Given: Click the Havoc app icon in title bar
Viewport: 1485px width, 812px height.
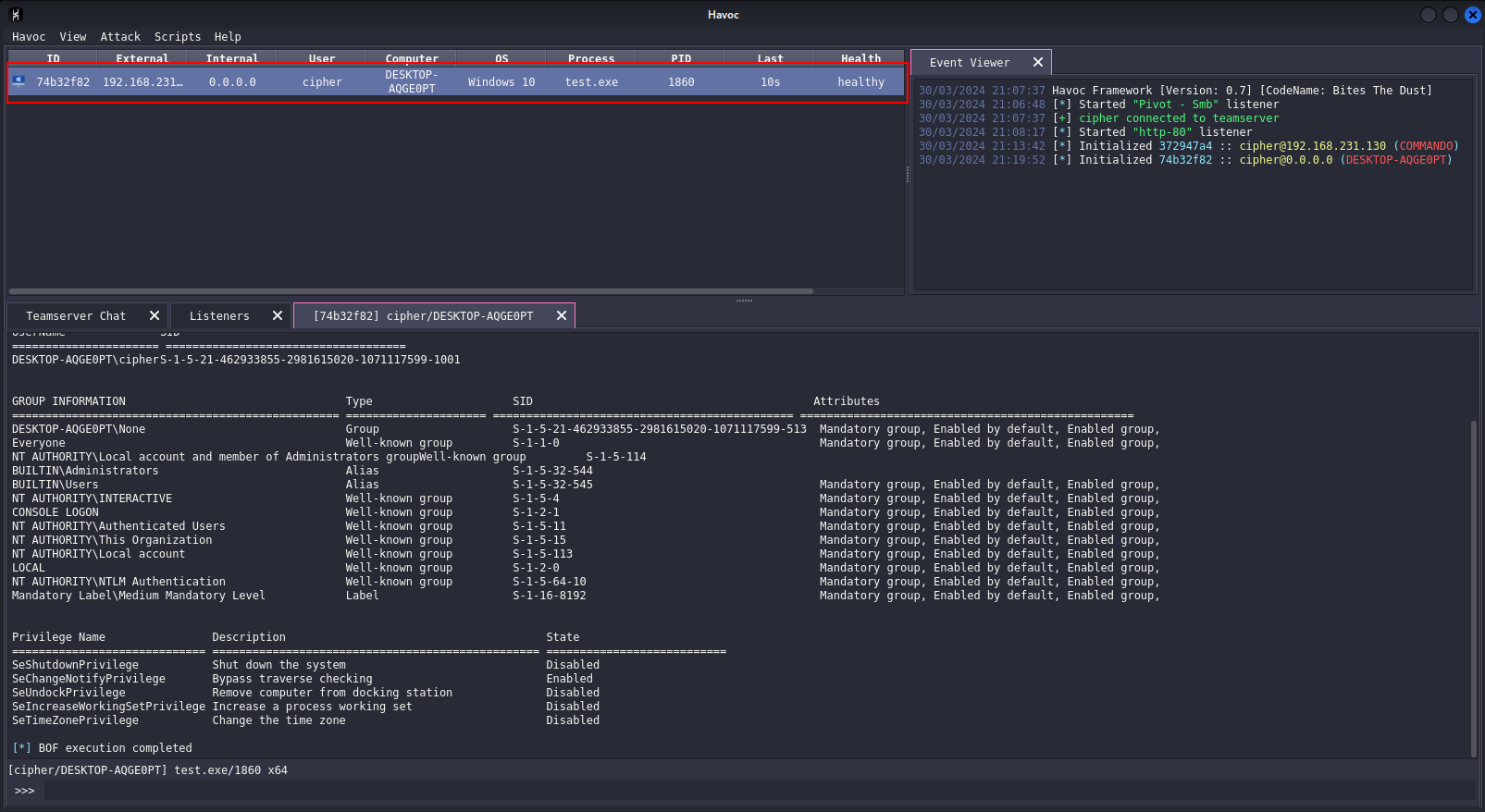Looking at the screenshot, I should coord(15,14).
